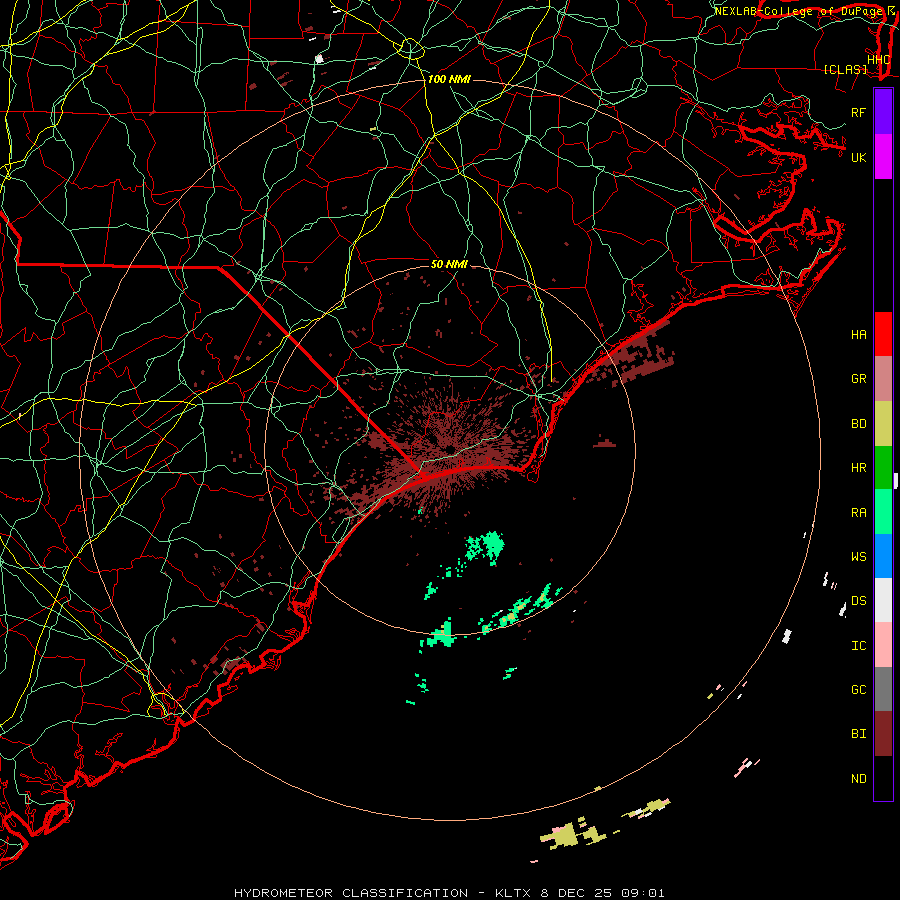Pick the dark green HR legend swatch
The width and height of the screenshot is (900, 900).
[883, 468]
